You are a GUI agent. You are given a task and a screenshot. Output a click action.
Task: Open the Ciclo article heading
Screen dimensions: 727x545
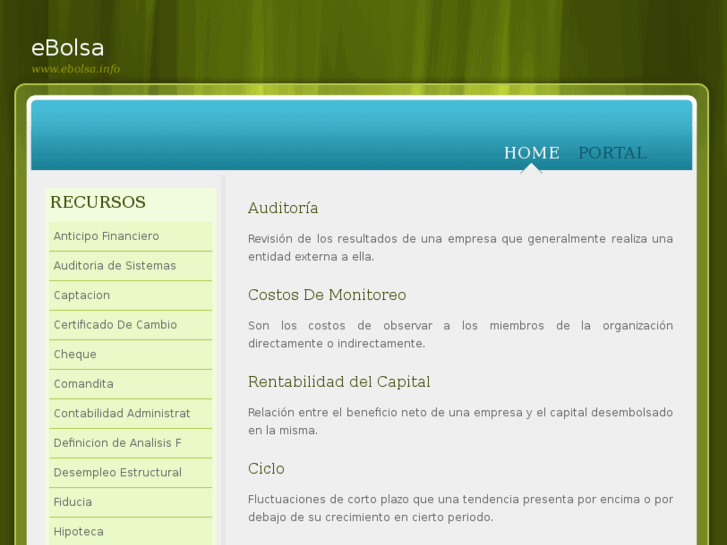point(266,469)
